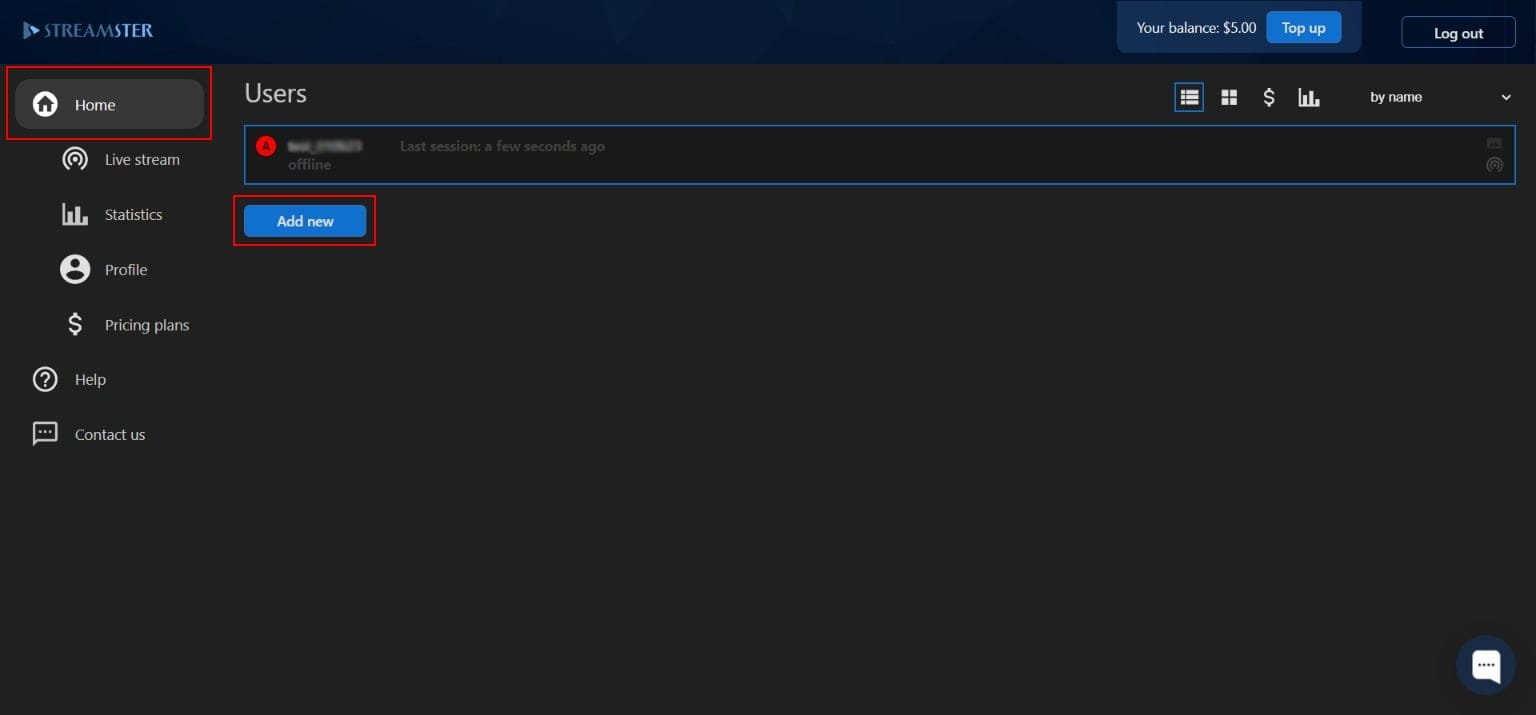Click the broadcast icon in user row
The height and width of the screenshot is (715, 1536).
(1494, 165)
